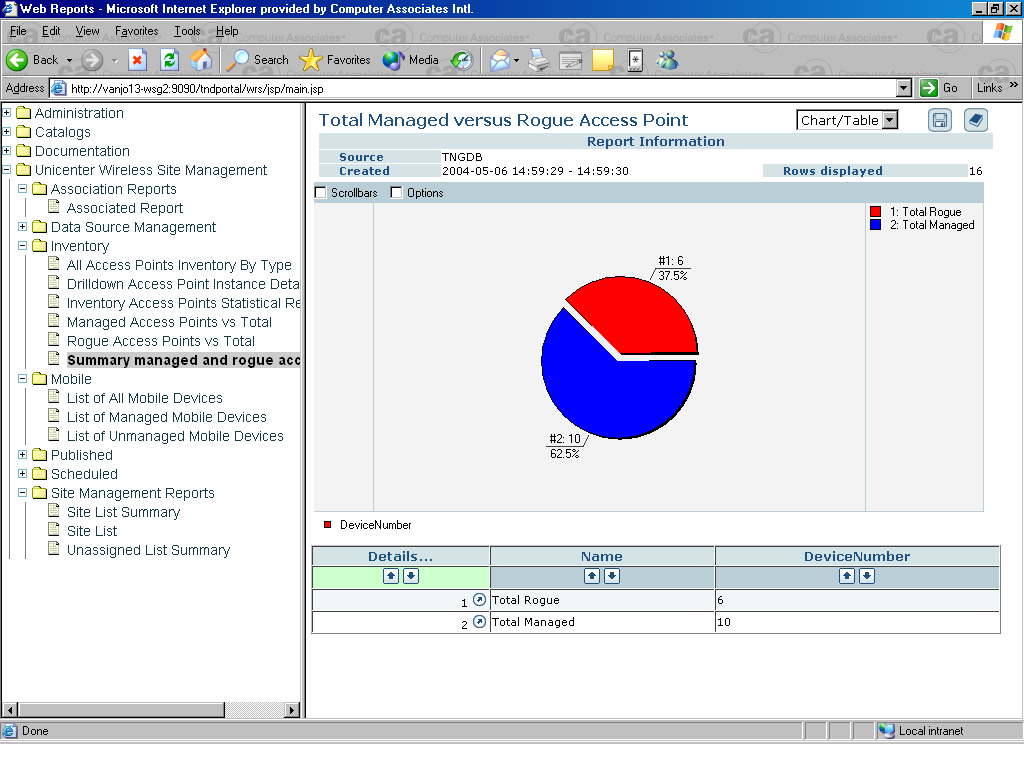
Task: Open the File menu
Action: (18, 31)
